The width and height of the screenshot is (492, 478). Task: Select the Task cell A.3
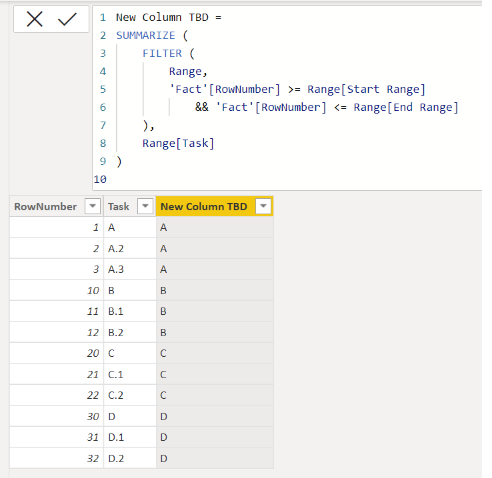point(130,269)
